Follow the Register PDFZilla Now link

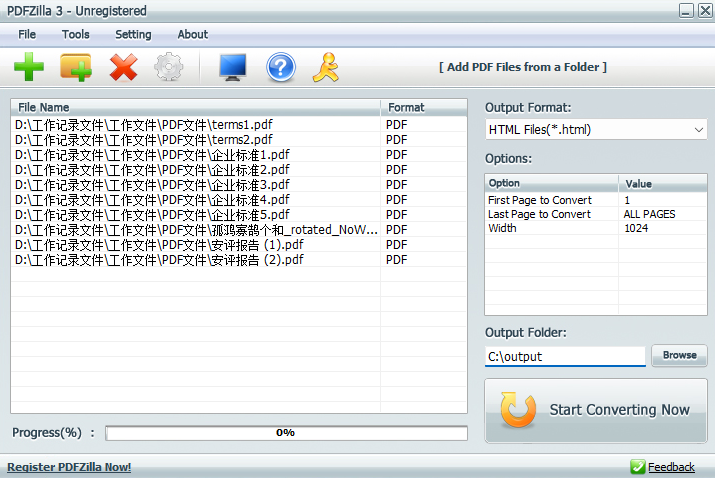[69, 467]
